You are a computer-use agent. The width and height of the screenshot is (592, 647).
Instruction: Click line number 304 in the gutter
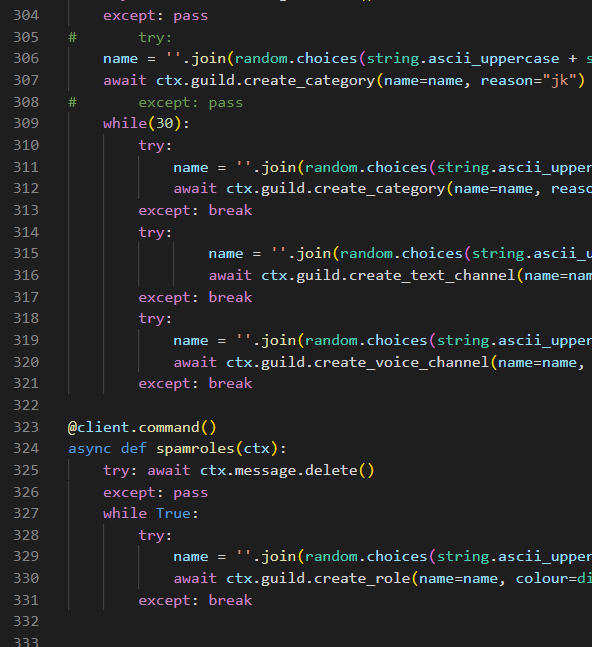[x=26, y=15]
